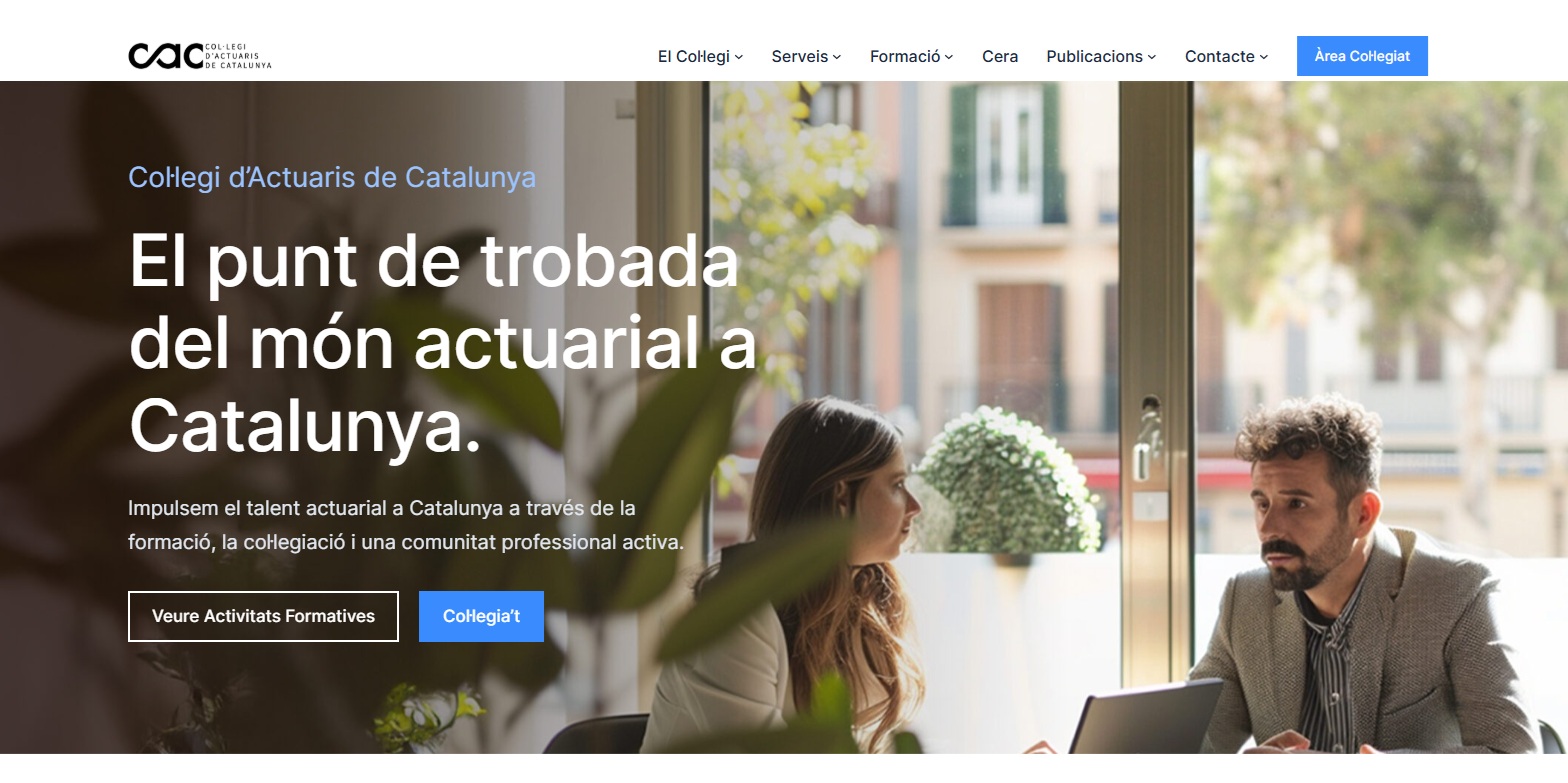
Task: Open the Contacte menu label
Action: 1220,56
